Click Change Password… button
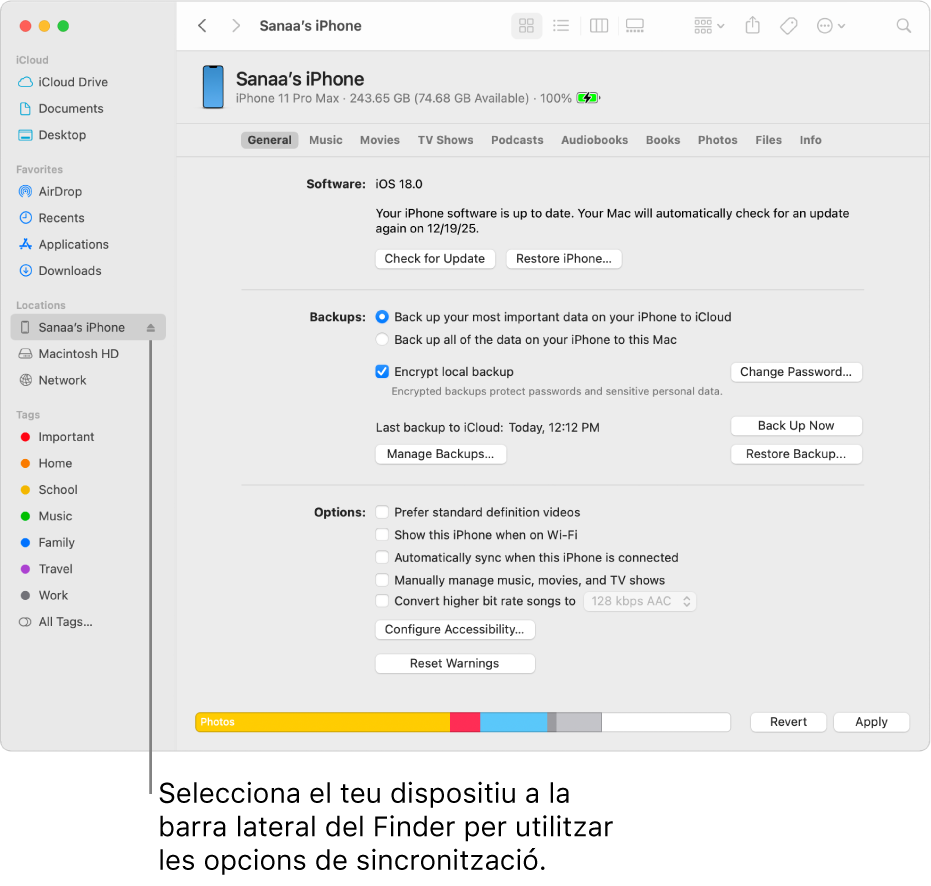 tap(796, 372)
